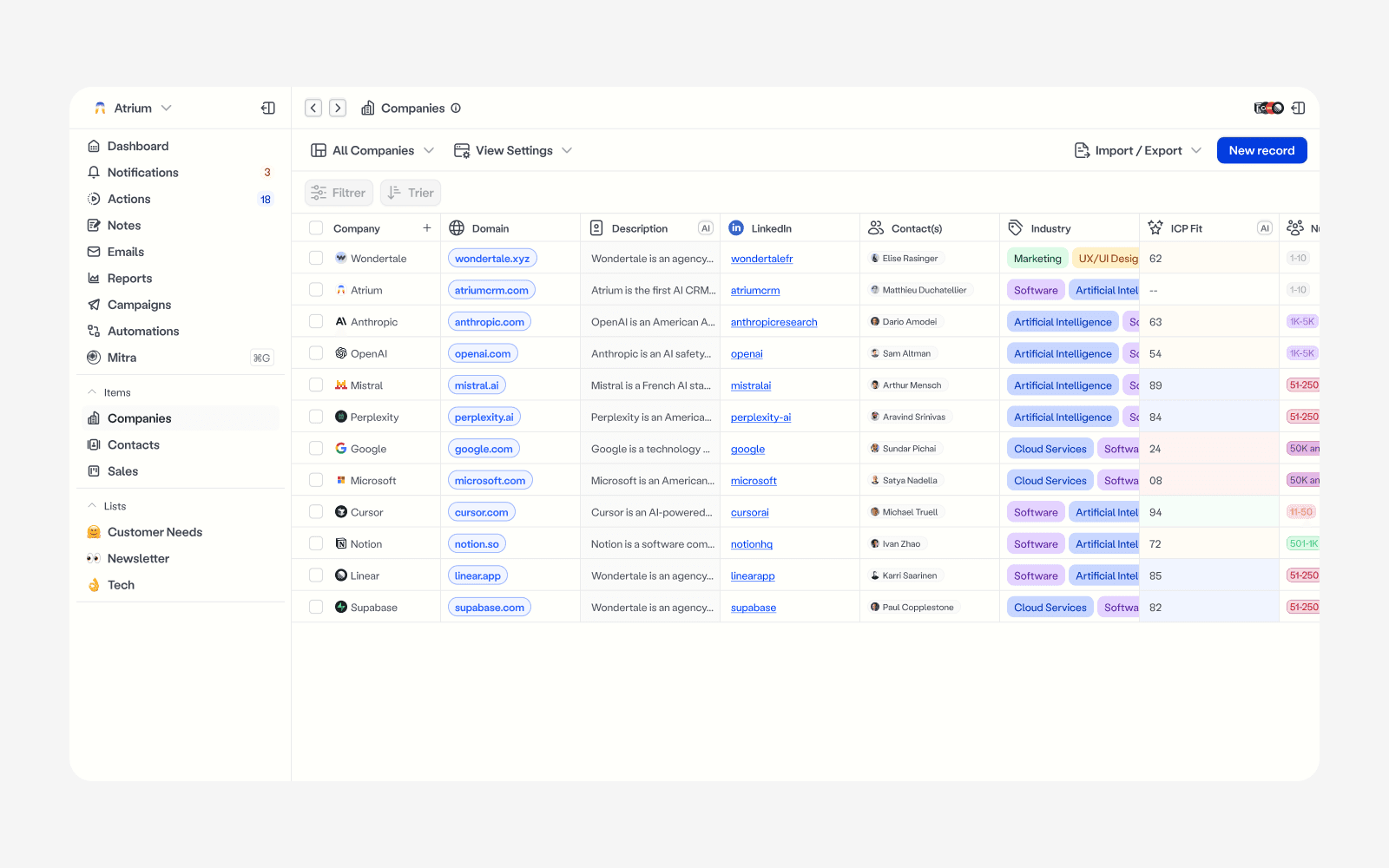Open the anthropicresearch LinkedIn link

[774, 322]
